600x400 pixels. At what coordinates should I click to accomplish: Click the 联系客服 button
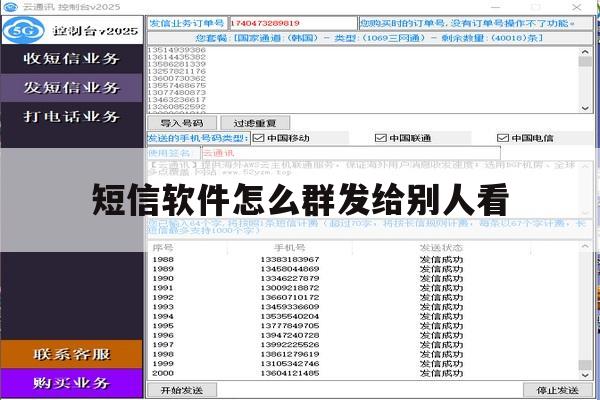(x=72, y=354)
